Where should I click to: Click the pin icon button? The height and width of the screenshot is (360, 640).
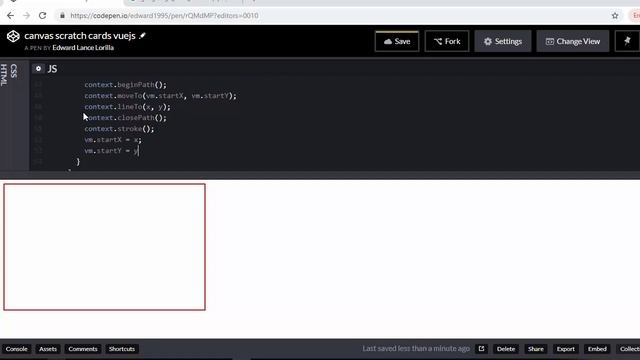(627, 41)
